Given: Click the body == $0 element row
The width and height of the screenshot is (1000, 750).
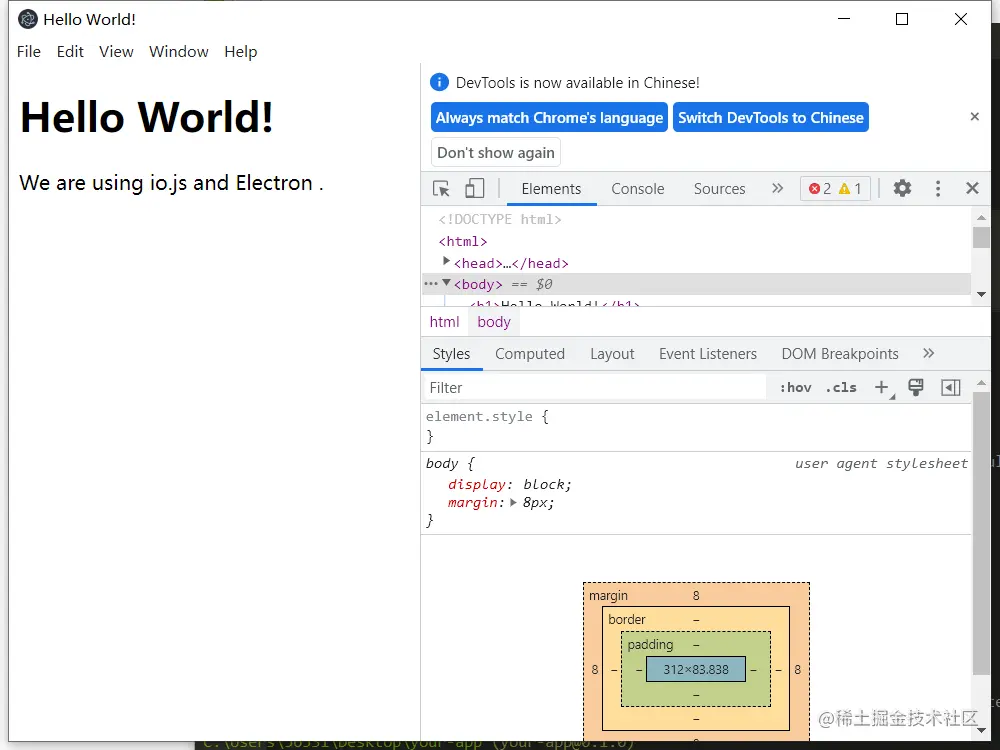Looking at the screenshot, I should pos(696,284).
